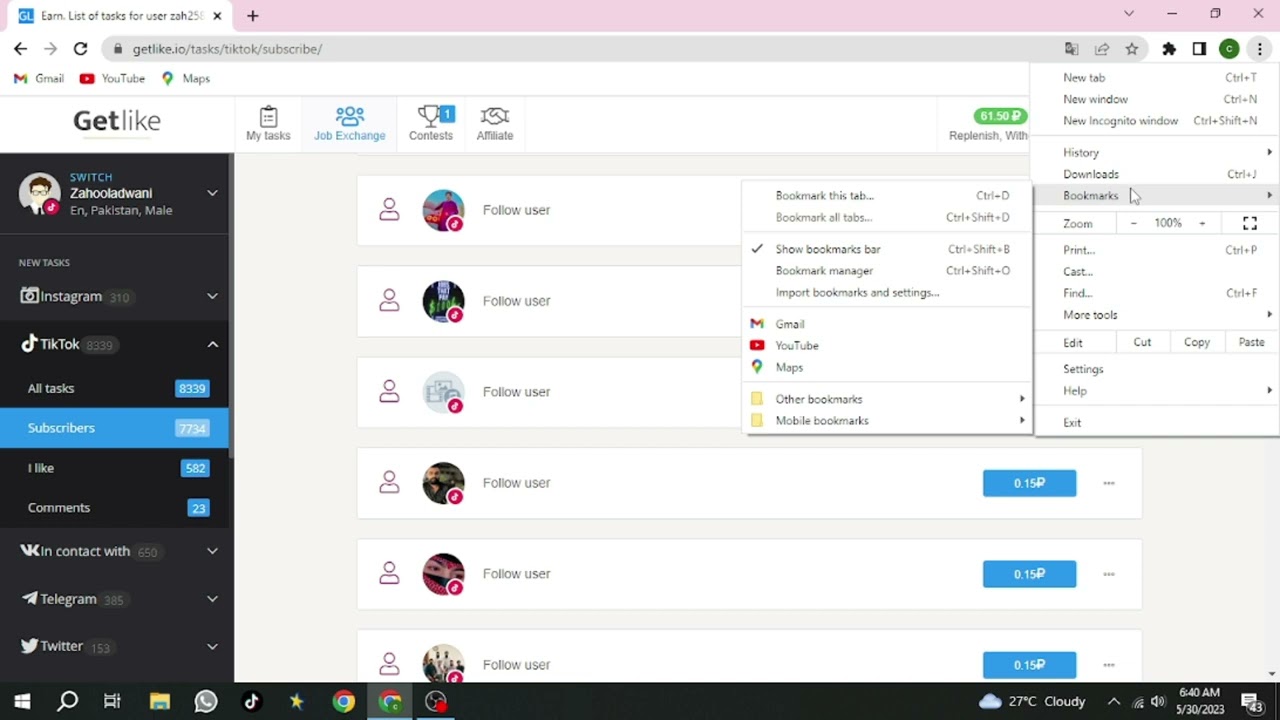
Task: Reload the page with refresh icon
Action: pos(80,49)
